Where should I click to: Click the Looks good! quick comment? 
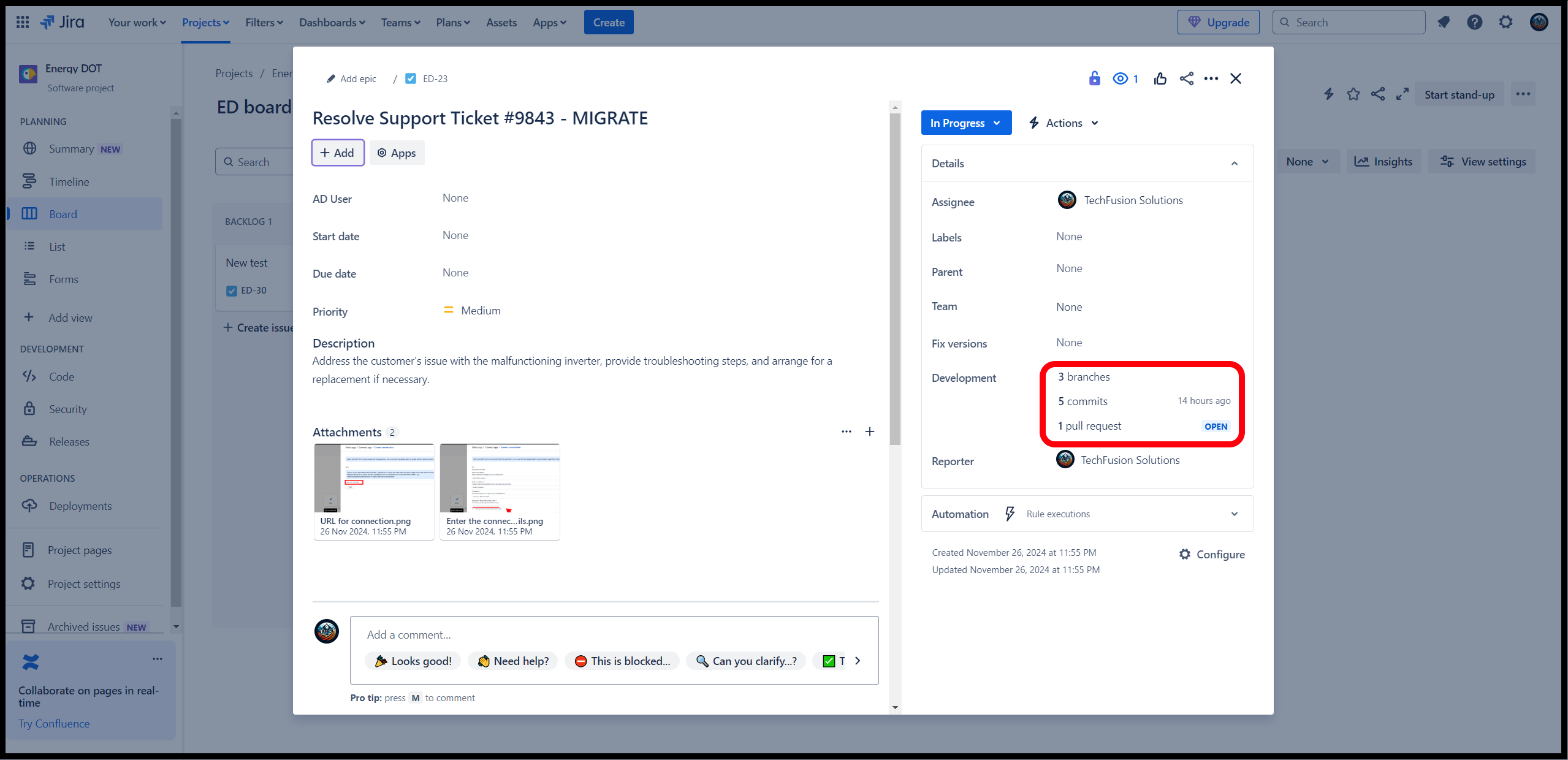coord(413,661)
